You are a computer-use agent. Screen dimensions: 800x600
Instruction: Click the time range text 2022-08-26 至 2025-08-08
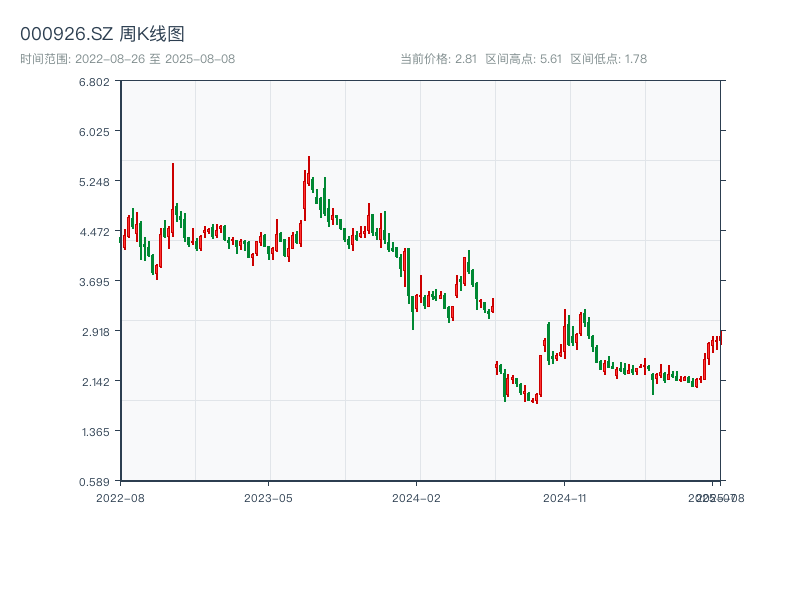pos(127,59)
